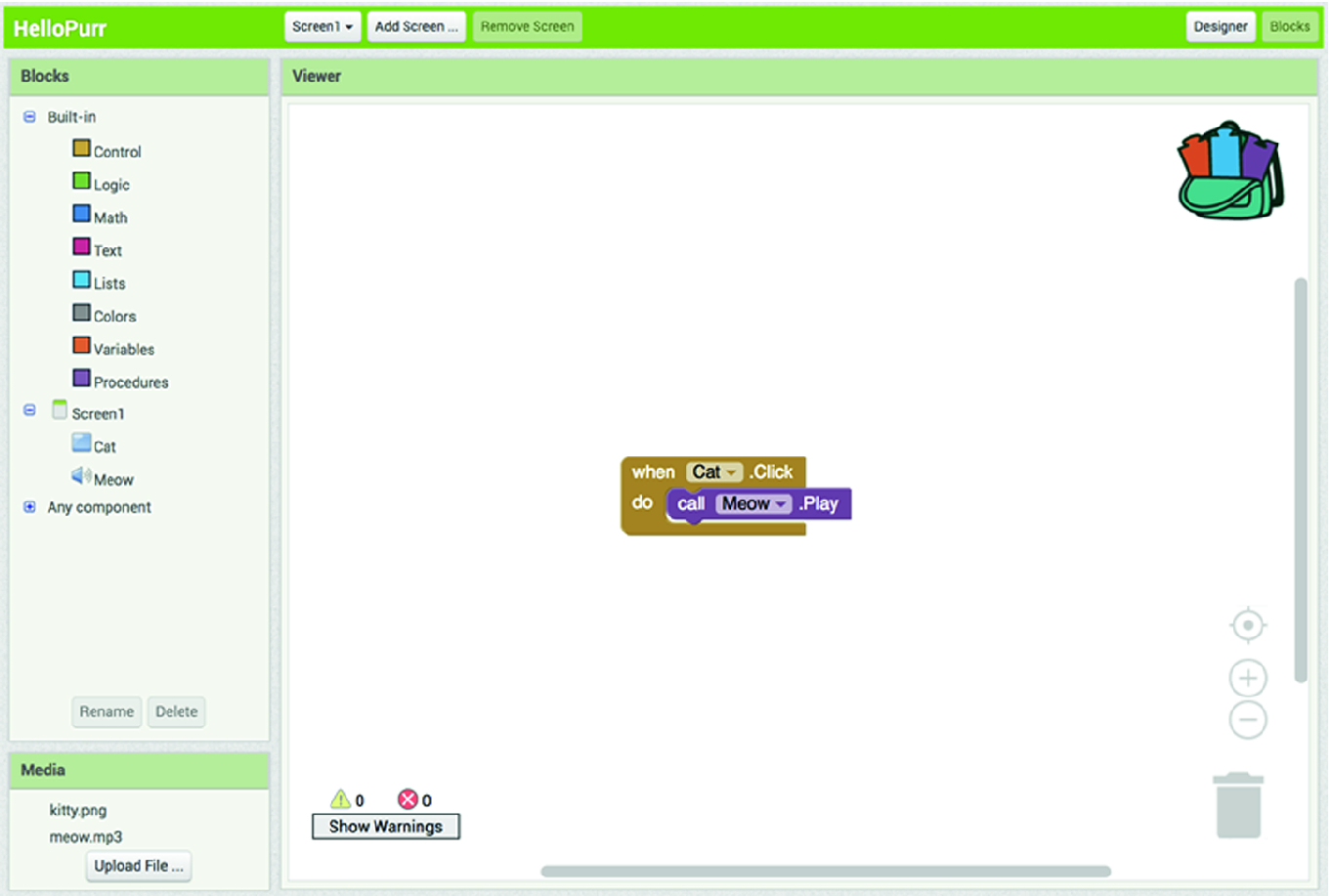The height and width of the screenshot is (896, 1332).
Task: Switch to the Blocks view
Action: (x=1290, y=26)
